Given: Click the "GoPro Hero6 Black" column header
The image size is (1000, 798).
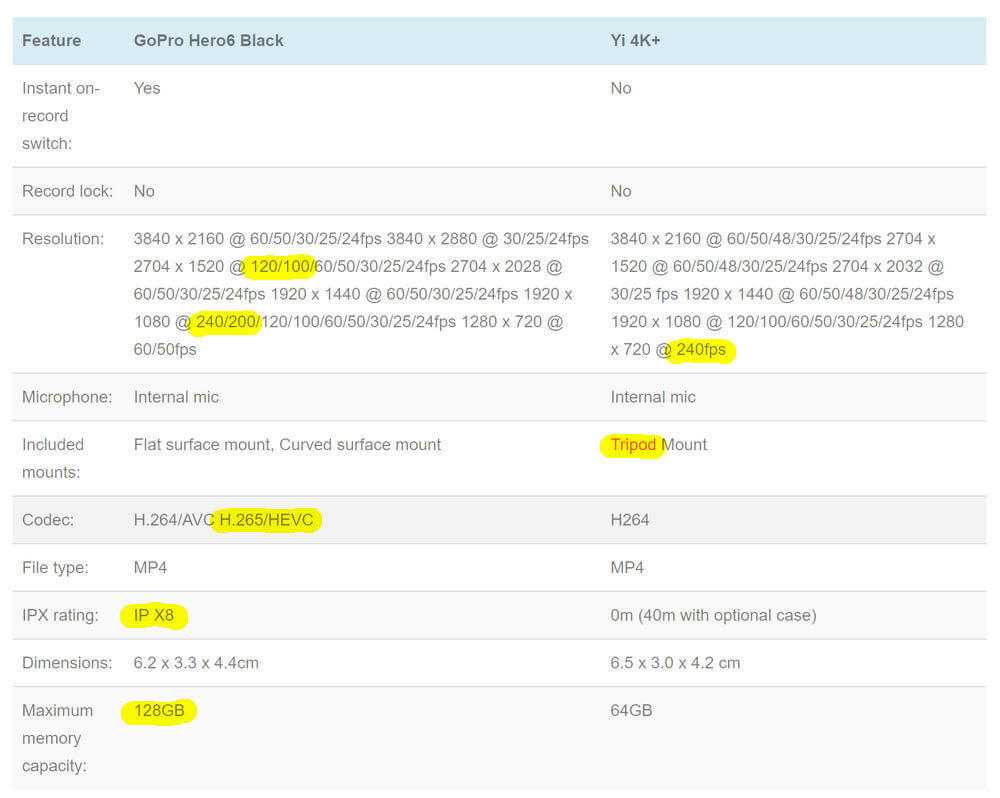Looking at the screenshot, I should pos(208,41).
